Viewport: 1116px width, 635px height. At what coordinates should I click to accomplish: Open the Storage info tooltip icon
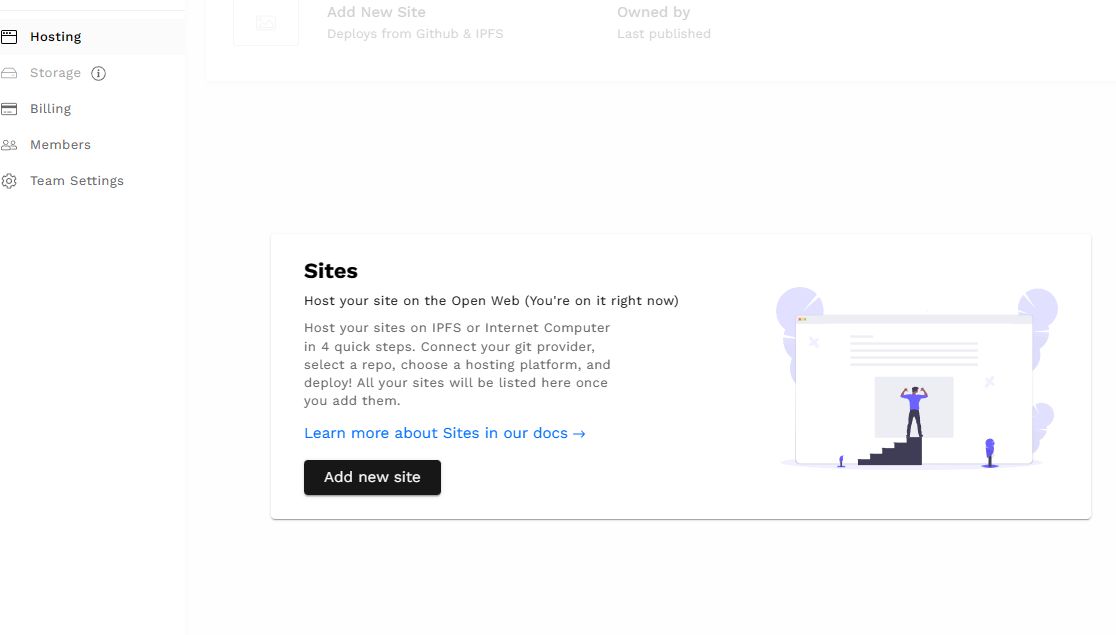[x=98, y=73]
